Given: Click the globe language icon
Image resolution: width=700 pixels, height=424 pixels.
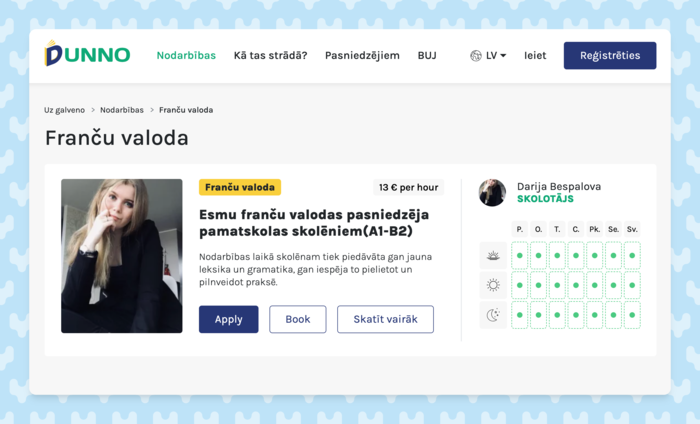Looking at the screenshot, I should pos(476,56).
